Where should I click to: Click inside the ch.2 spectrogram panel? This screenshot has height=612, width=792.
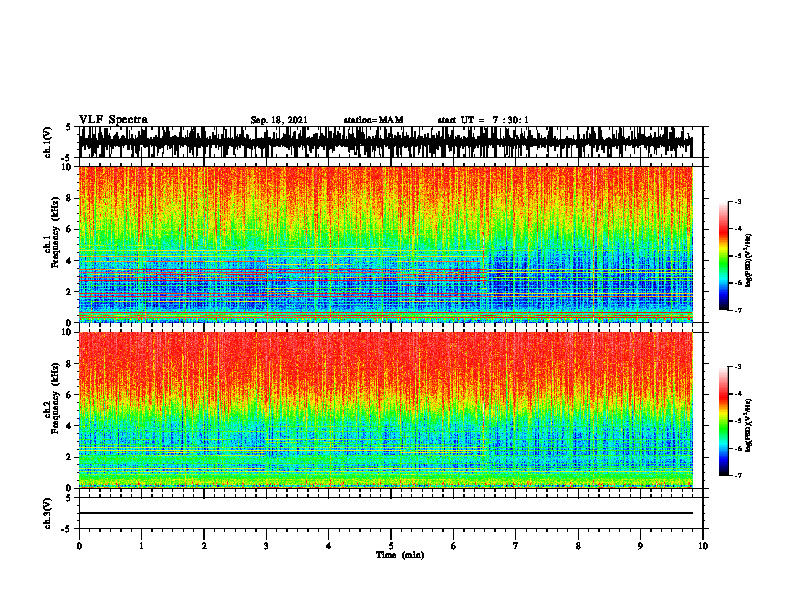385,410
